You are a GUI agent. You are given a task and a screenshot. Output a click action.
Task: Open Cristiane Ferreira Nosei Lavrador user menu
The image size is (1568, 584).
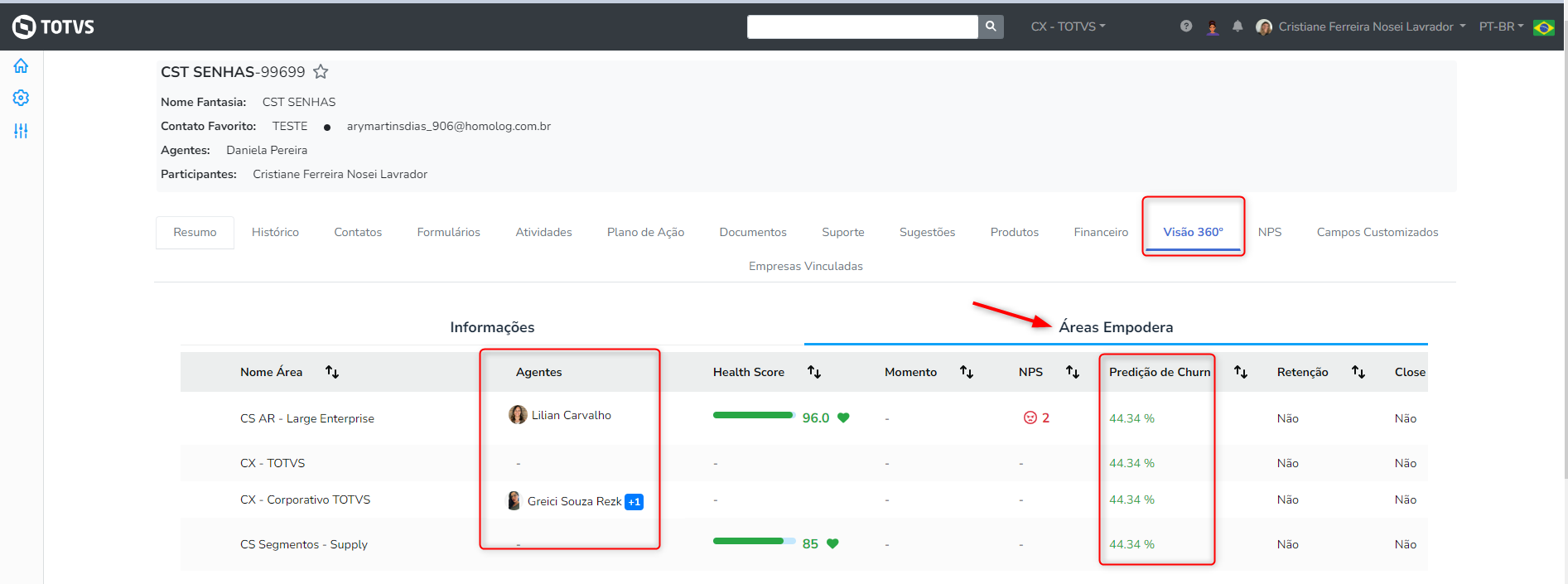[1372, 27]
